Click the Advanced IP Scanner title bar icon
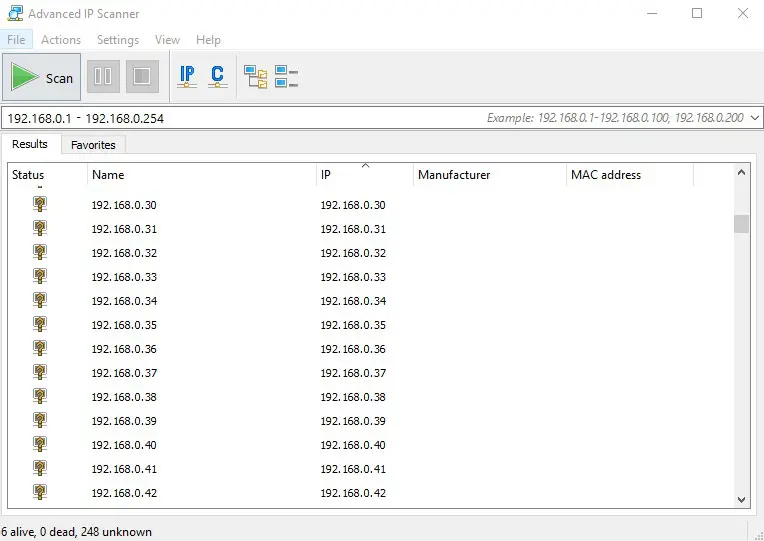The width and height of the screenshot is (764, 541). pyautogui.click(x=15, y=13)
